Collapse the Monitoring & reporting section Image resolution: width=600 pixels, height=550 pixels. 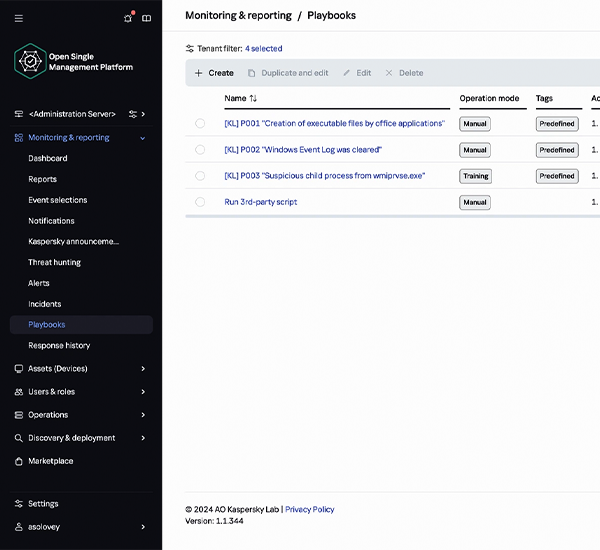tap(143, 138)
